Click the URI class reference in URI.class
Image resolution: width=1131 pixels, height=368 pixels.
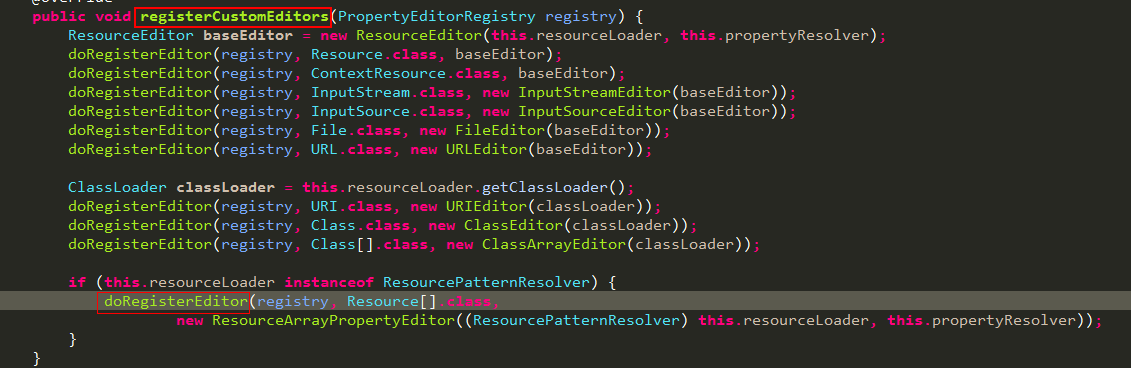(325, 206)
